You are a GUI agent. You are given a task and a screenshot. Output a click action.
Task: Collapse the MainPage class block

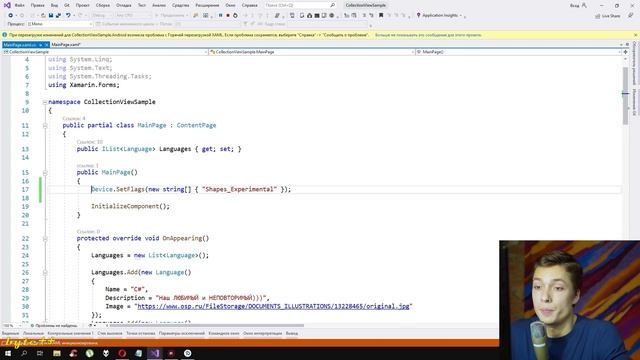click(45, 125)
